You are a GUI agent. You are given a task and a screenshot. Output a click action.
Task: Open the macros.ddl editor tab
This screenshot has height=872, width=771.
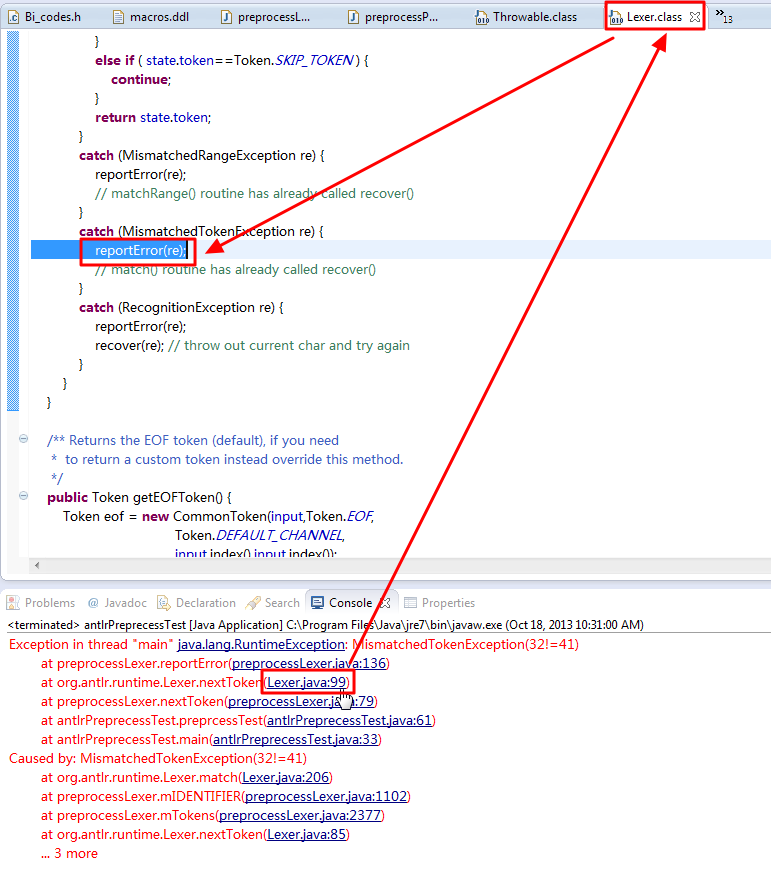(151, 17)
